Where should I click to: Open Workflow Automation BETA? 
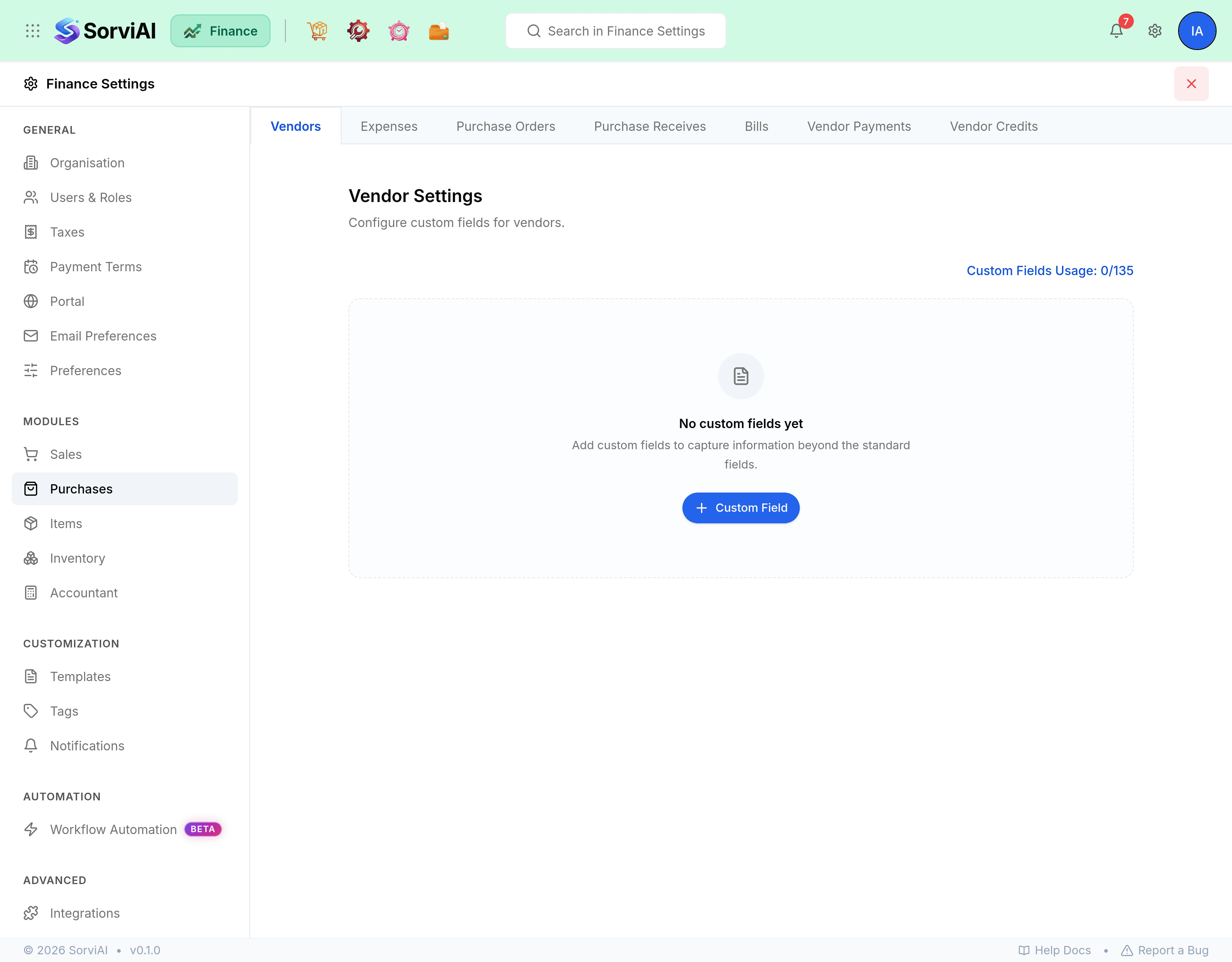tap(125, 830)
